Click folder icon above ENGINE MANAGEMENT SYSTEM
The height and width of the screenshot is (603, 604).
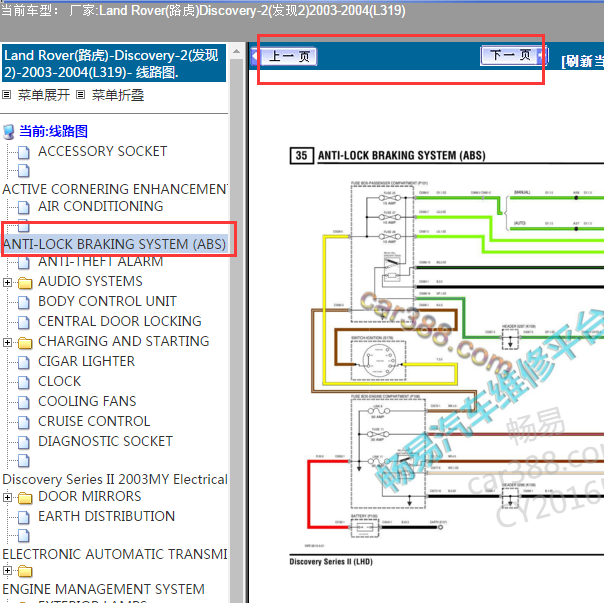[x=25, y=571]
